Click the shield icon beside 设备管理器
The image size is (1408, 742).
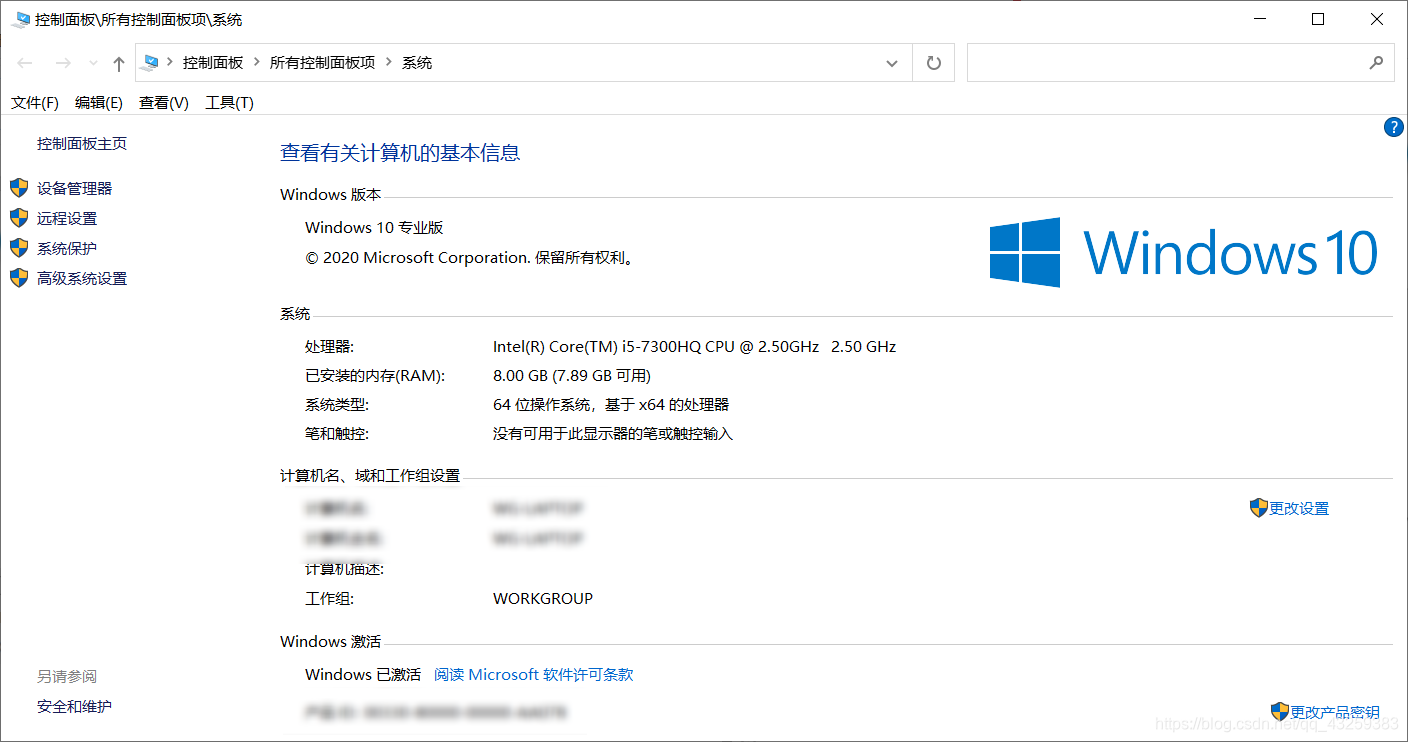click(x=19, y=188)
